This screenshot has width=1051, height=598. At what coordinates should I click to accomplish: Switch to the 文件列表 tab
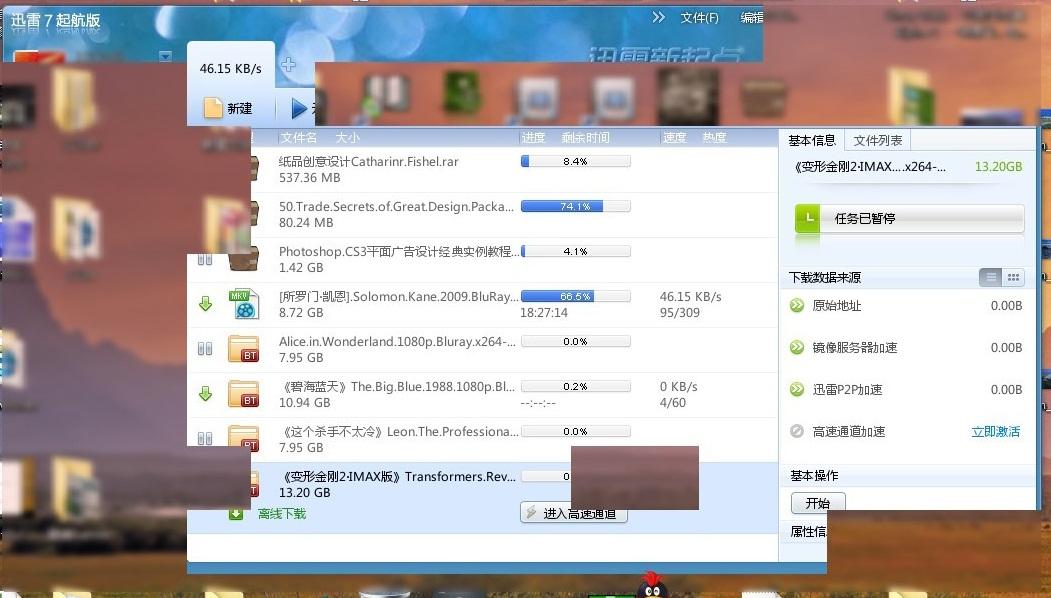click(x=877, y=140)
